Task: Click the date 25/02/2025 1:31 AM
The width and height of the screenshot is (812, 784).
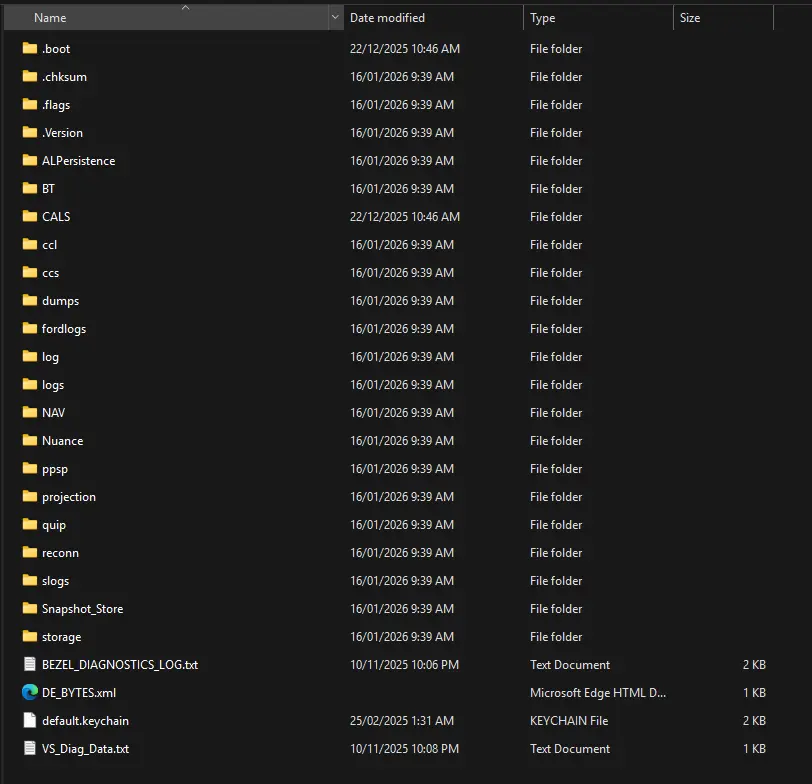Action: 402,720
